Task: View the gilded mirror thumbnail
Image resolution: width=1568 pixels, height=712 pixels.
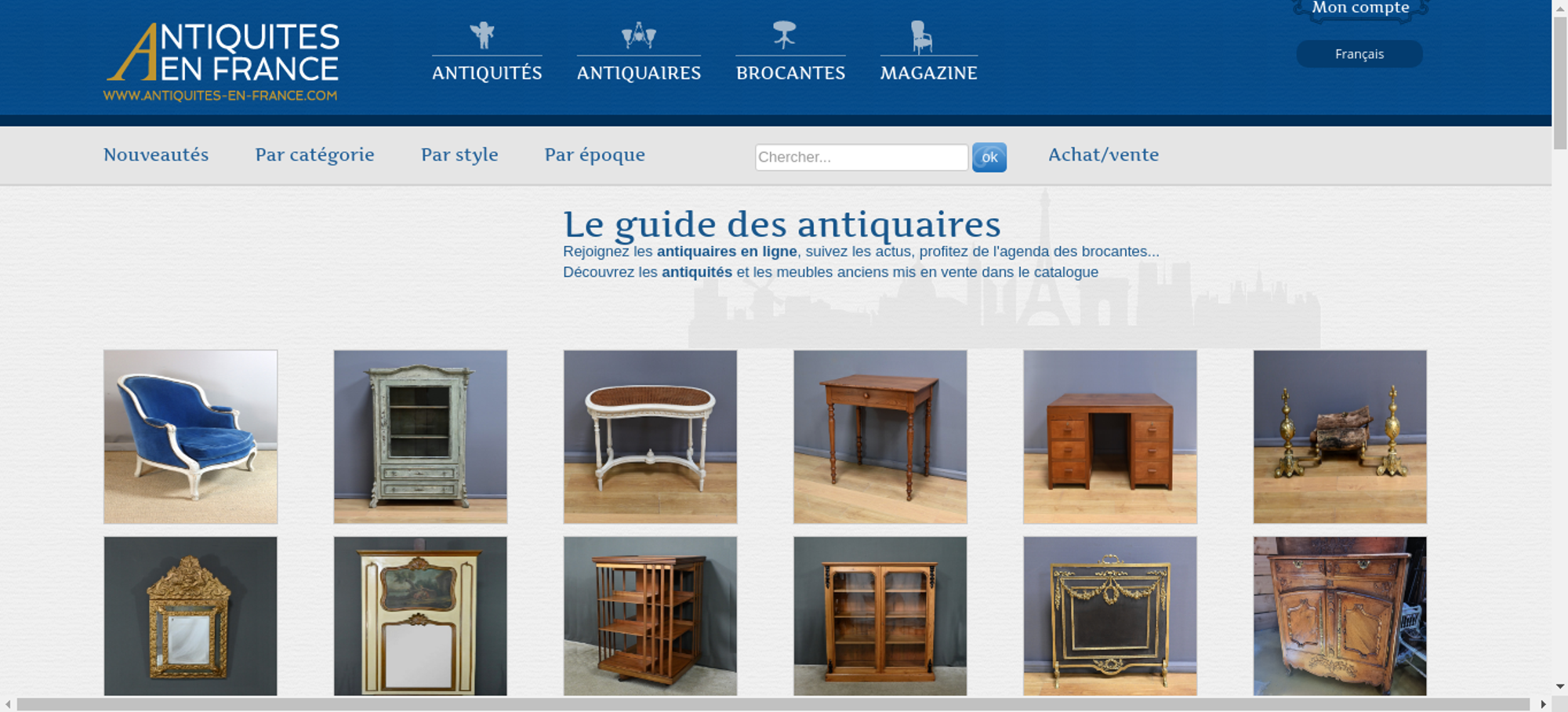Action: click(191, 616)
